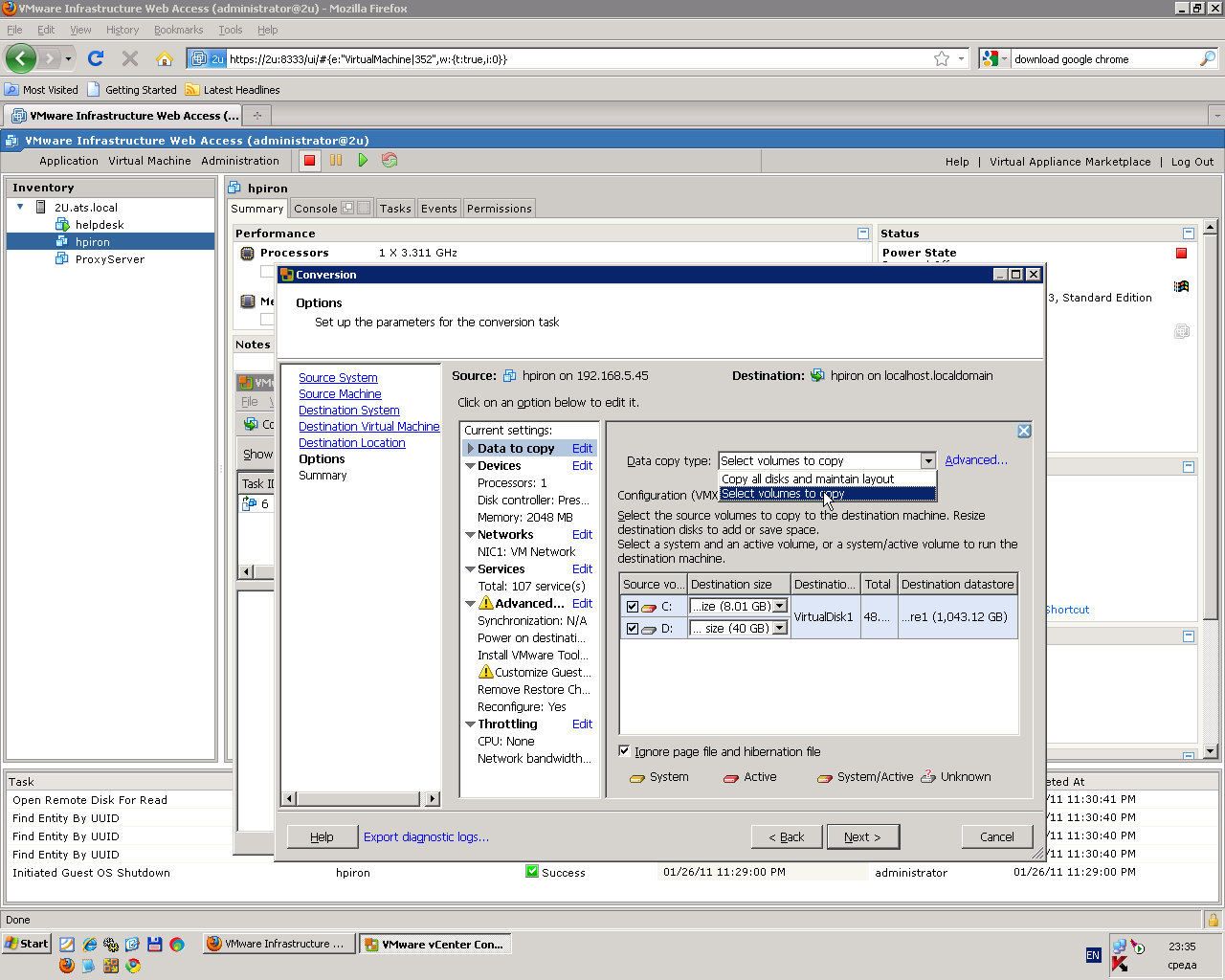Collapse the Devices settings section
The image size is (1225, 980).
point(470,466)
